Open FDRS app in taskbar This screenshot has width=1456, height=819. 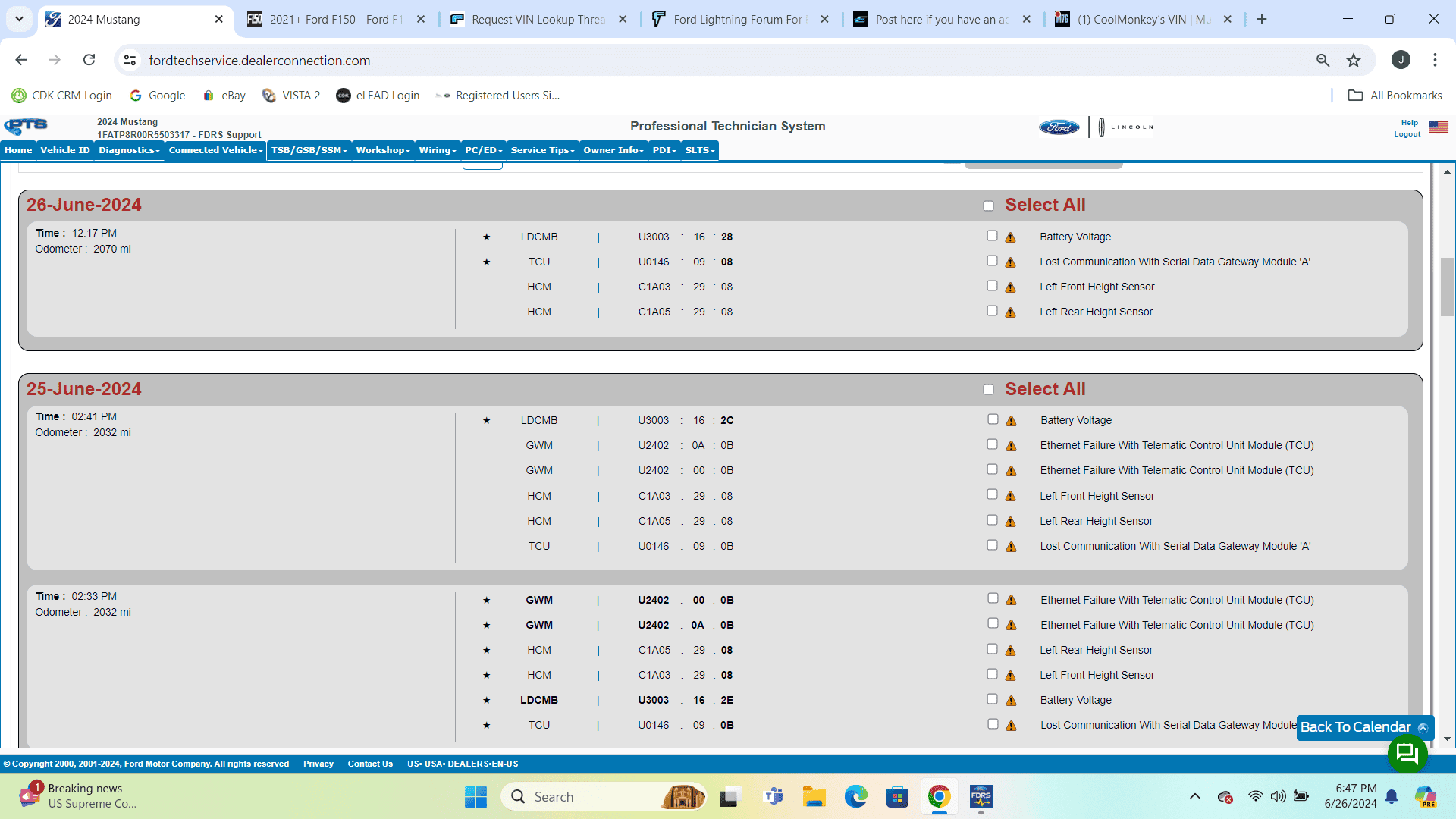[x=981, y=797]
